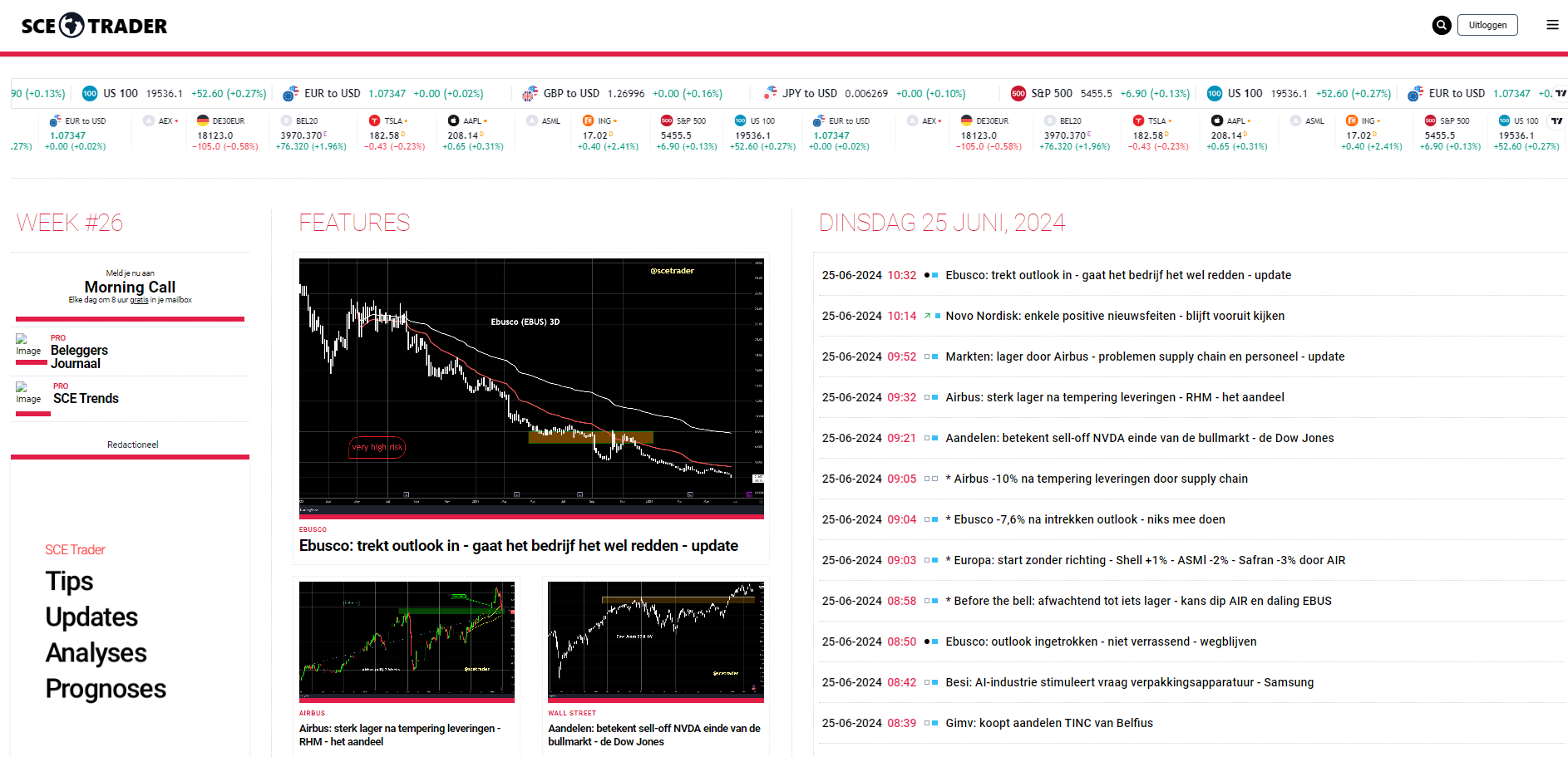Select the Redactioneel tab
This screenshot has width=1568, height=757.
pyautogui.click(x=132, y=445)
